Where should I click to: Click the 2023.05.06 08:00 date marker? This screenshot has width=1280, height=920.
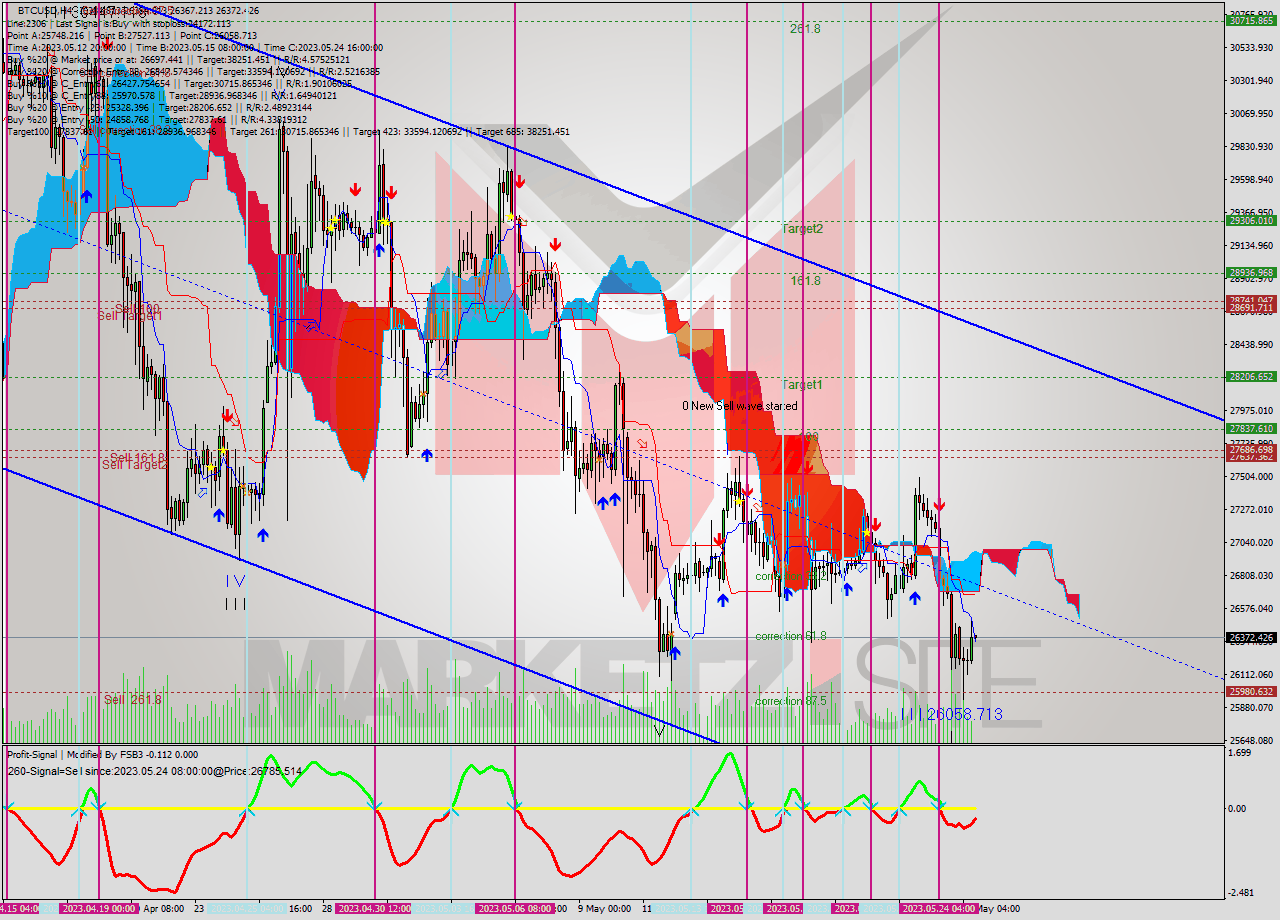[514, 909]
